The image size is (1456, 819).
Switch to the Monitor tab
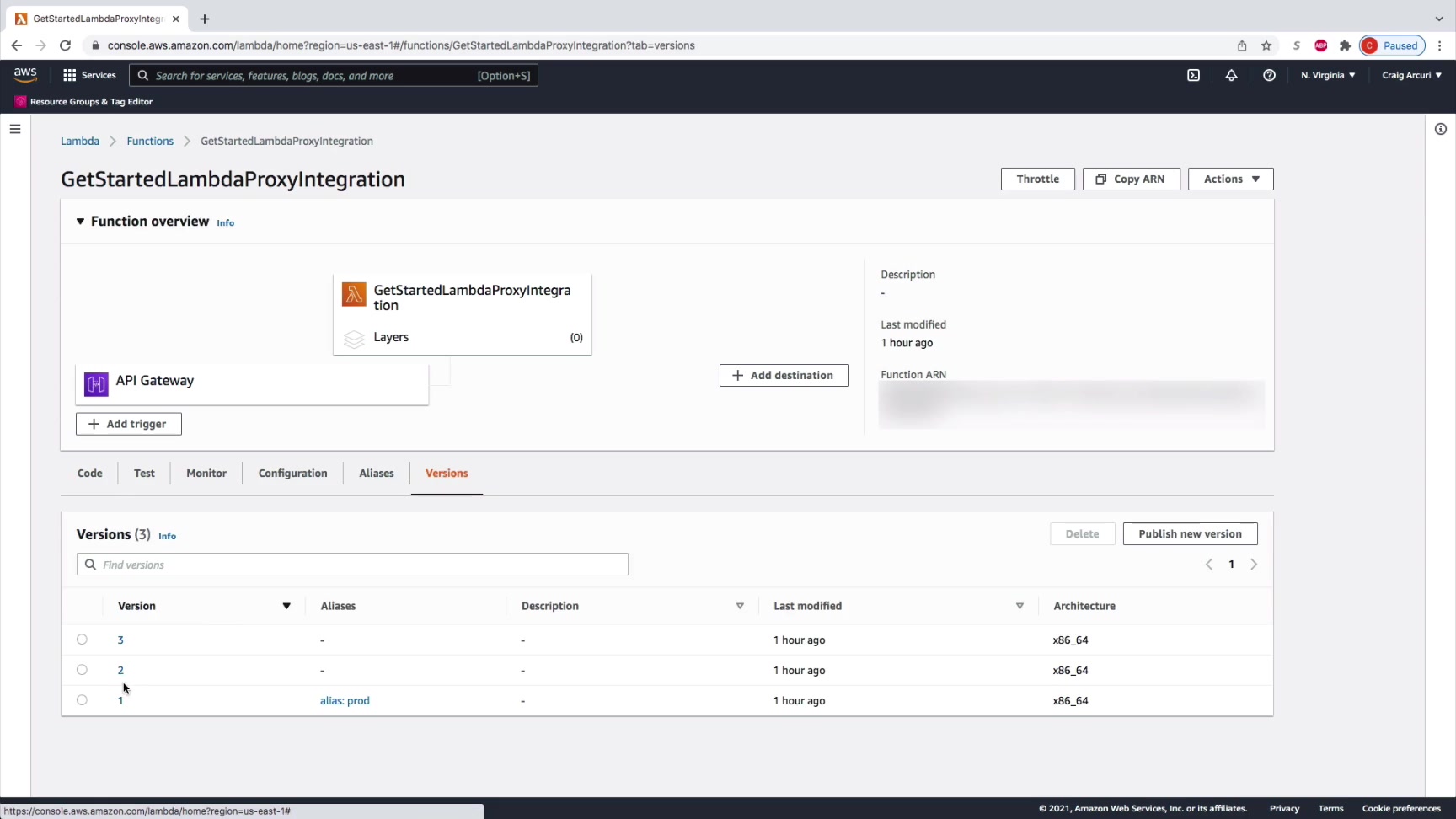click(x=206, y=474)
